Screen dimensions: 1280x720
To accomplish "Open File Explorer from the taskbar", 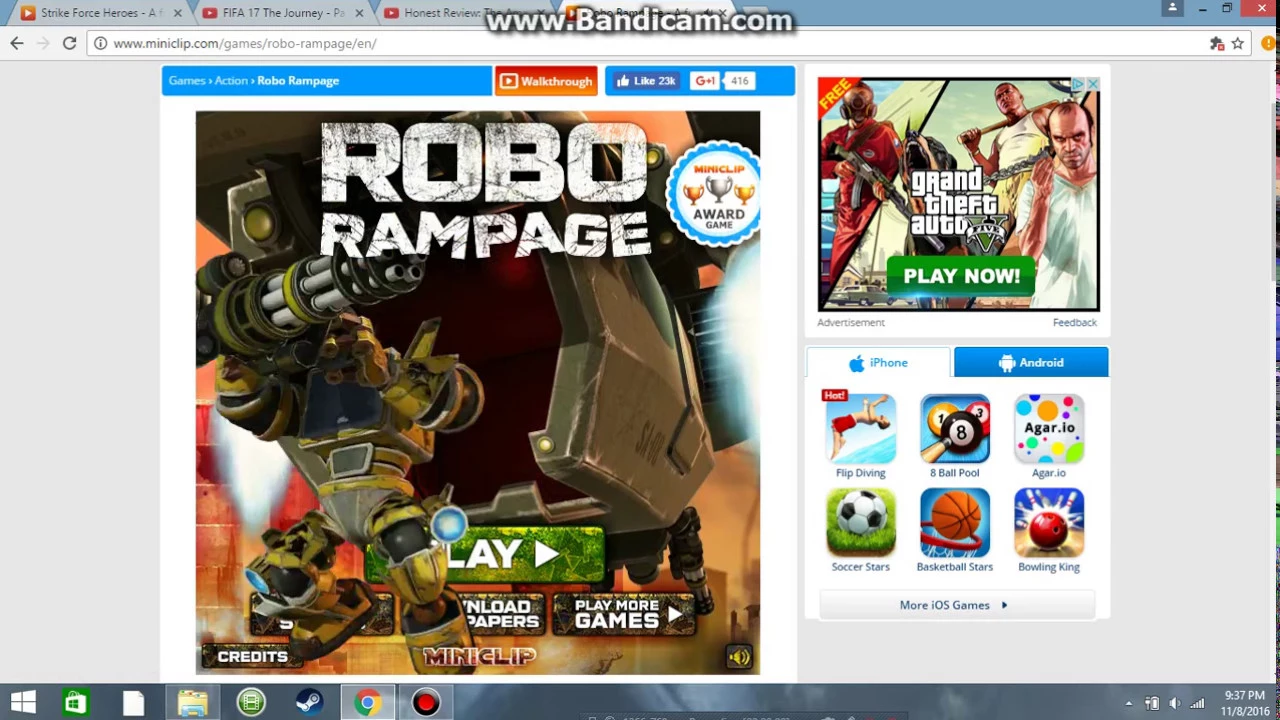I will click(192, 703).
